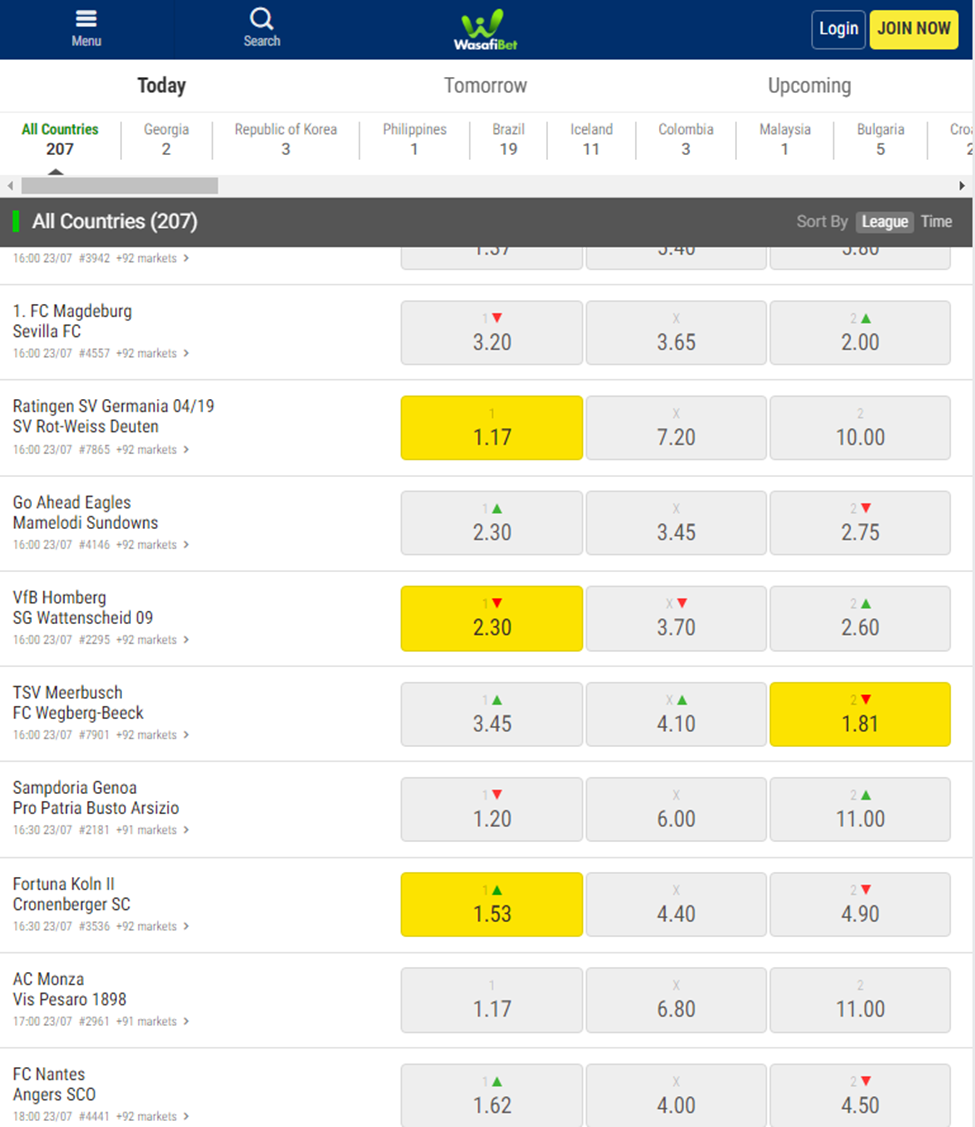The height and width of the screenshot is (1127, 975).
Task: Expand markets for 1. FC Magdeburg match
Action: pyautogui.click(x=152, y=354)
